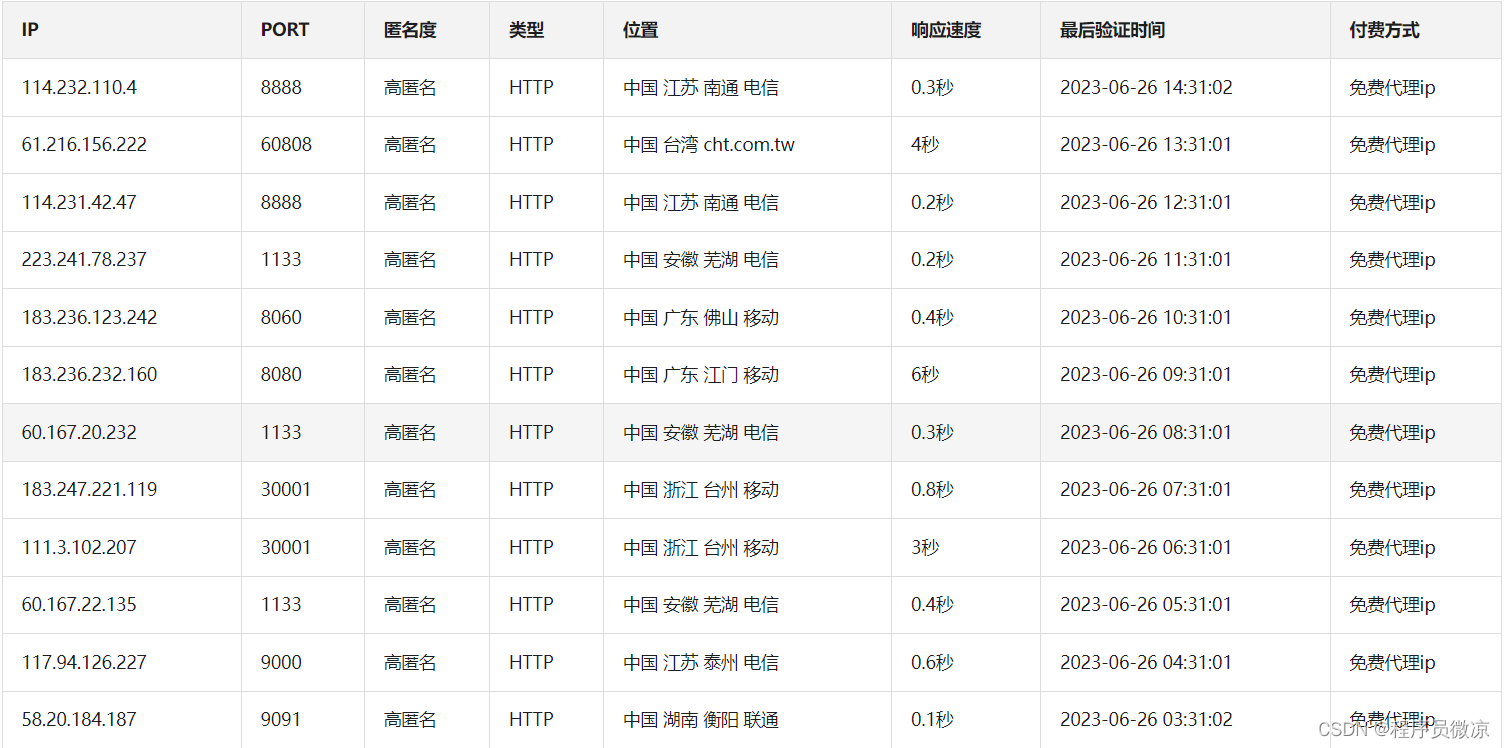
Task: Click location 中国 湖南 衡阳 联通
Action: [x=700, y=719]
